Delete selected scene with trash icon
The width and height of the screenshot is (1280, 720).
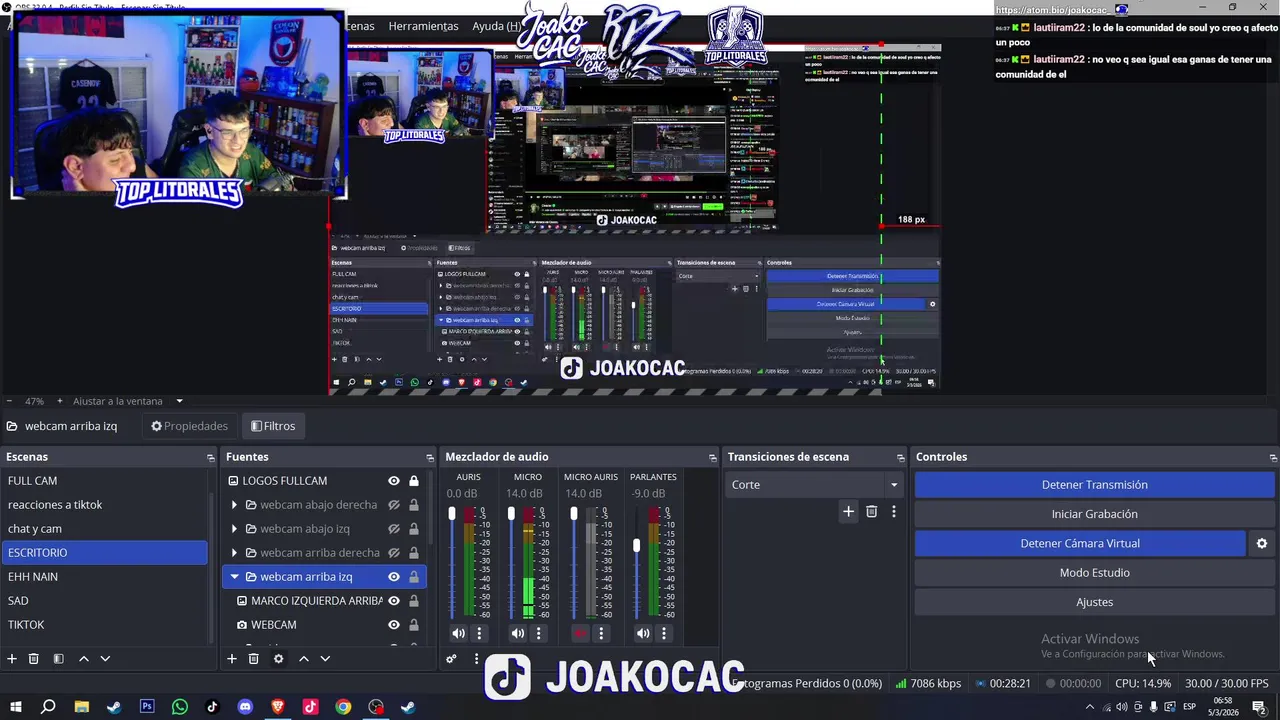pos(34,659)
